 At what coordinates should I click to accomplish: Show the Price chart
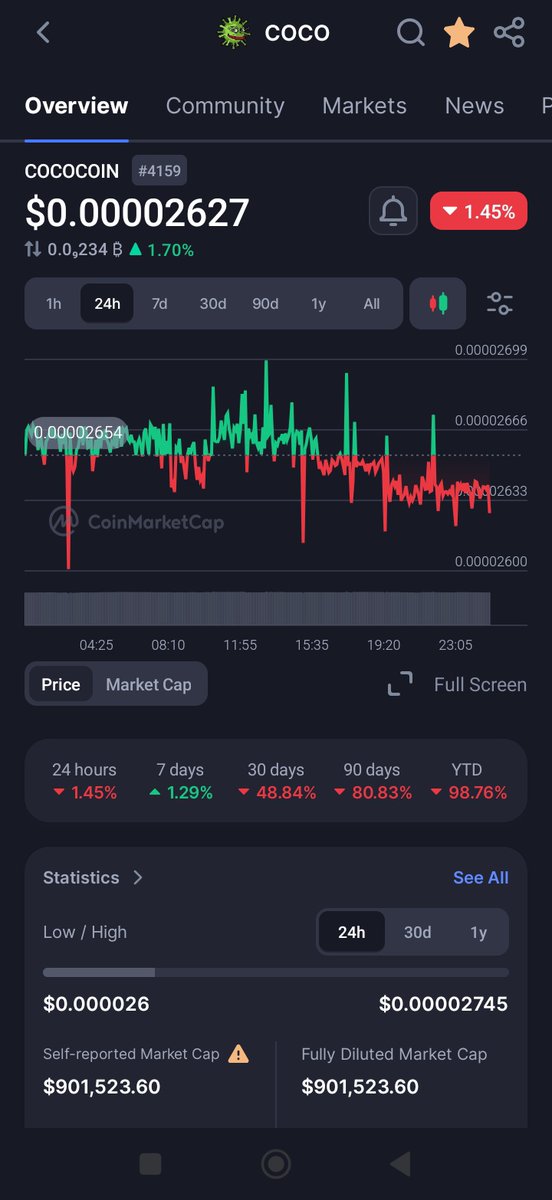[x=61, y=685]
